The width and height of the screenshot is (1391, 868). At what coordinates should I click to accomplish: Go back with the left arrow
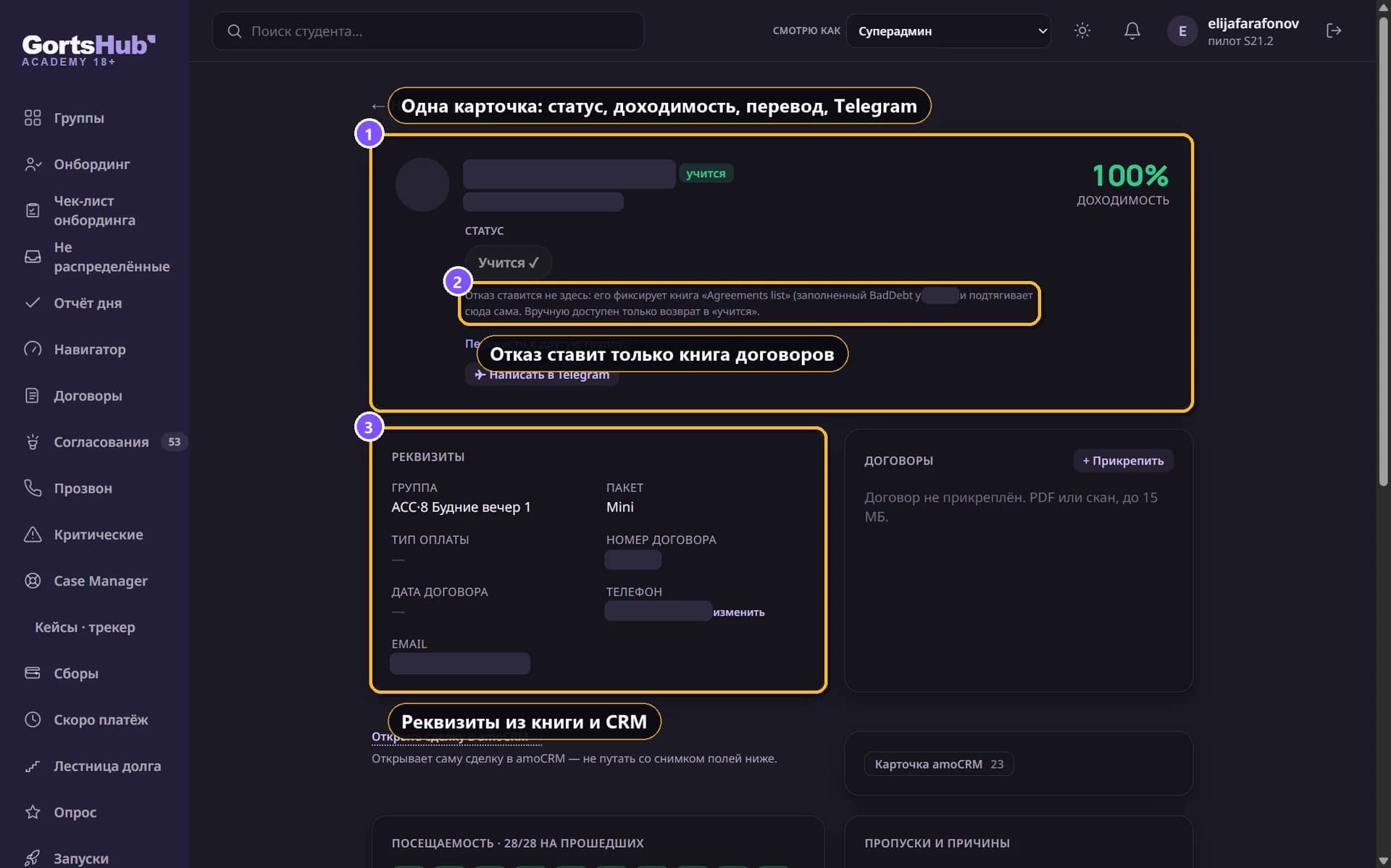click(377, 107)
